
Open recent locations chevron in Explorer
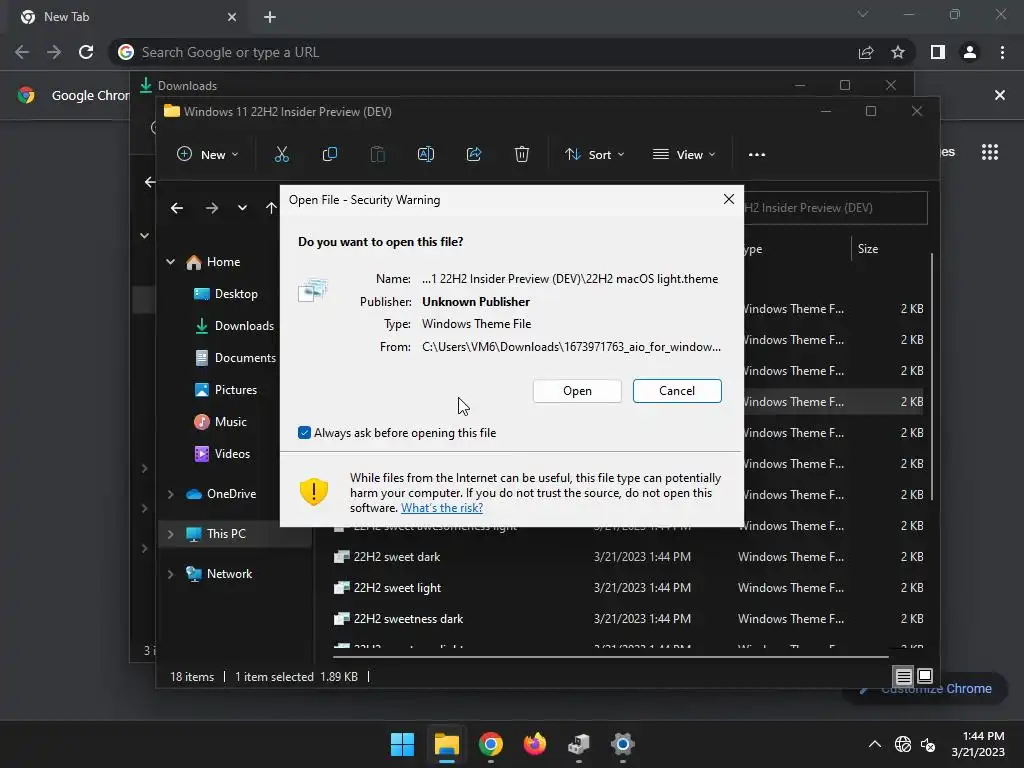point(242,208)
